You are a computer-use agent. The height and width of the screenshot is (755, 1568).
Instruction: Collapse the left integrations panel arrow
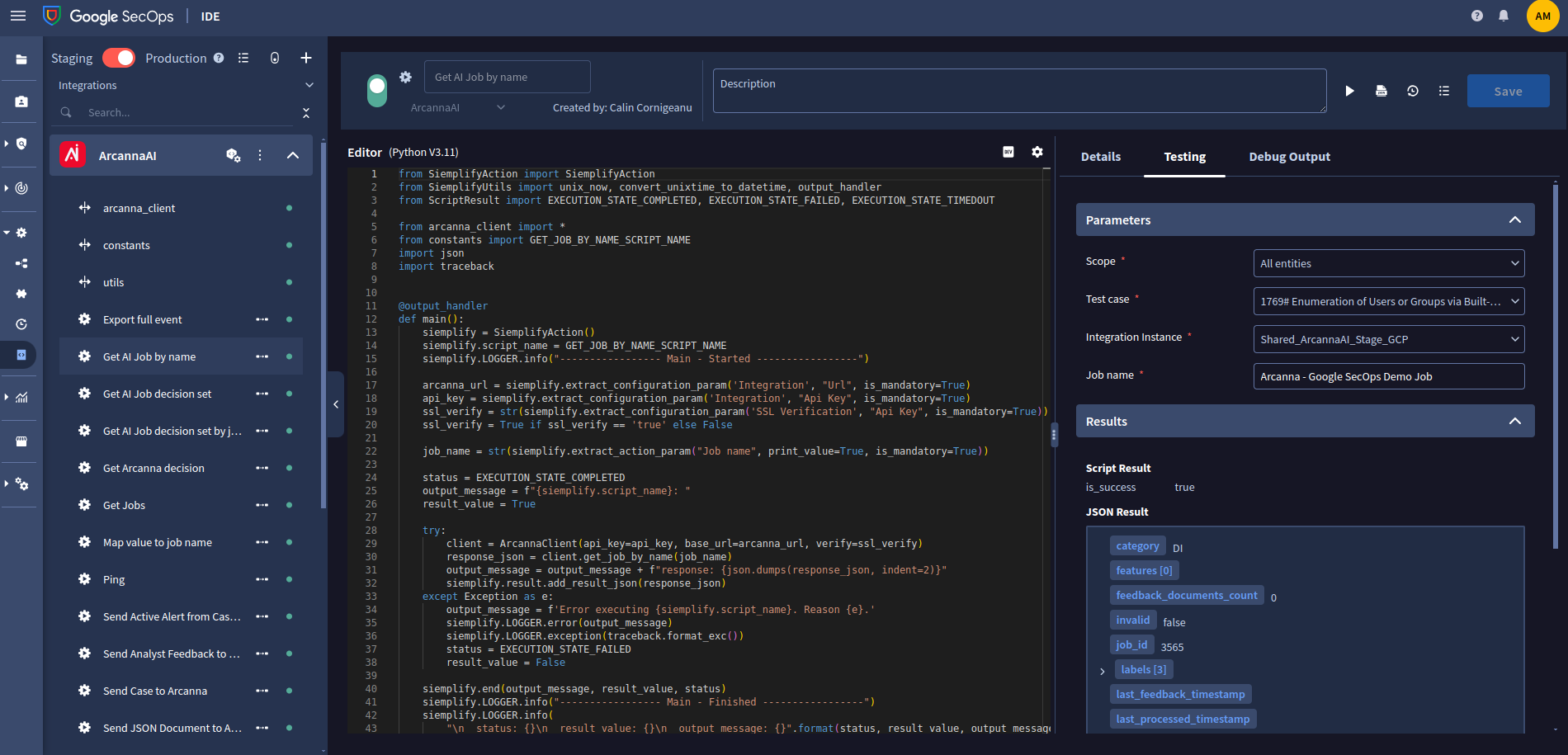(336, 404)
